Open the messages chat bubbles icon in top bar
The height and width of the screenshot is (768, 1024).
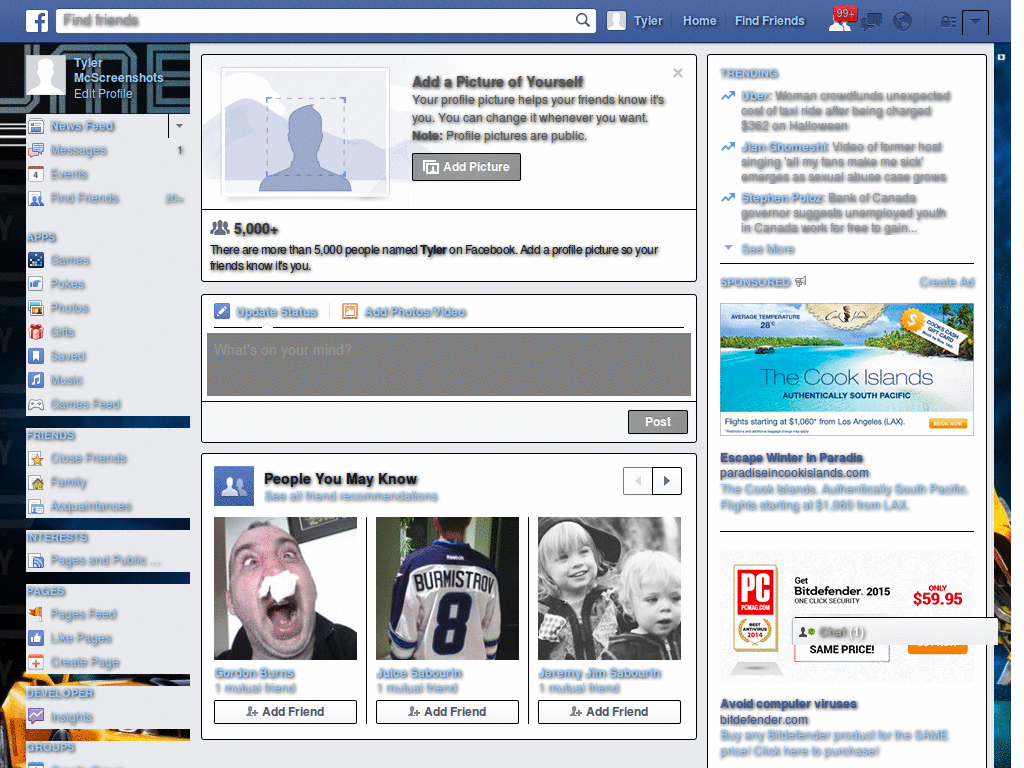[x=872, y=22]
